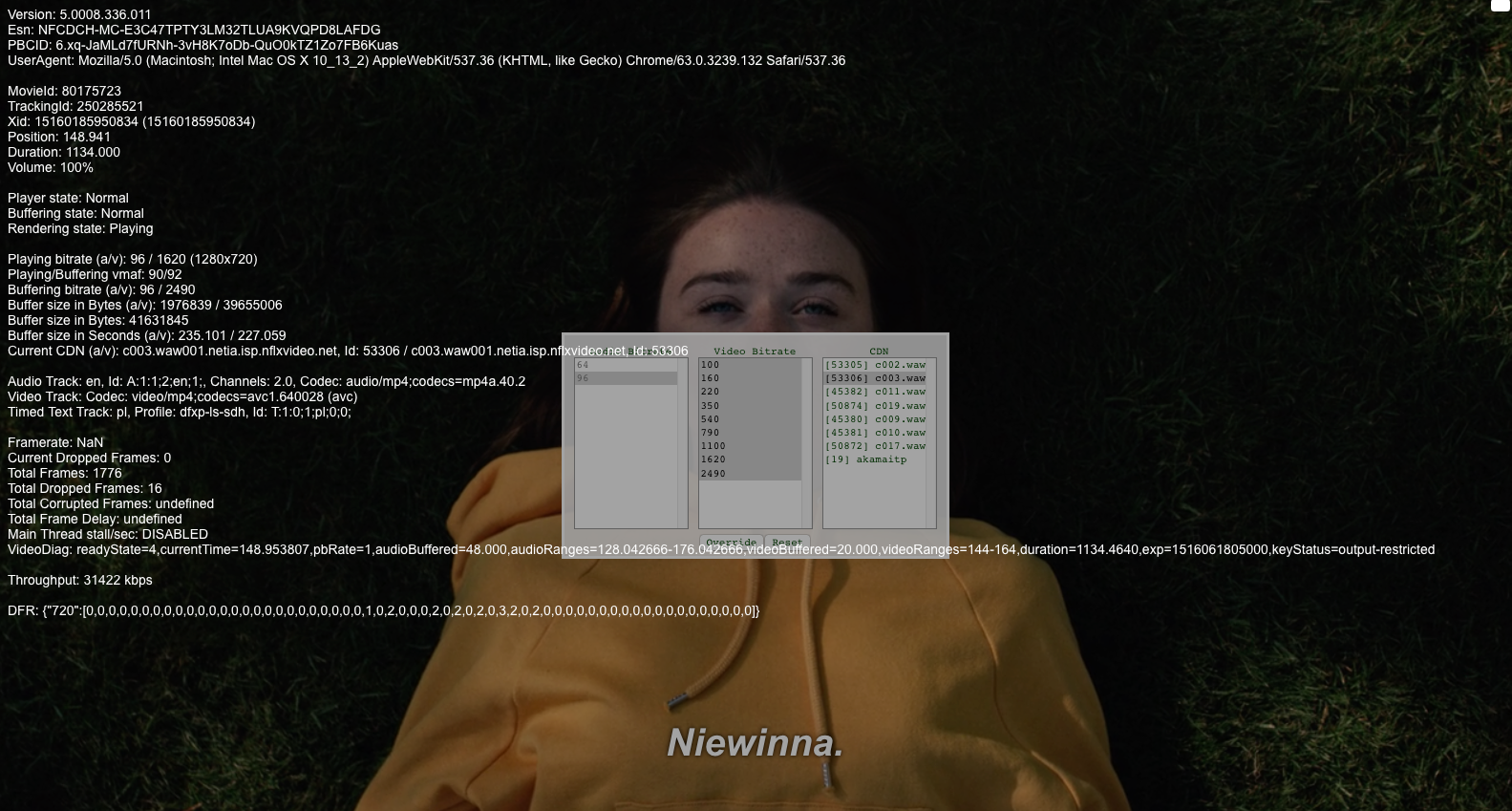Select video bitrate 350
The height and width of the screenshot is (811, 1512).
click(750, 406)
